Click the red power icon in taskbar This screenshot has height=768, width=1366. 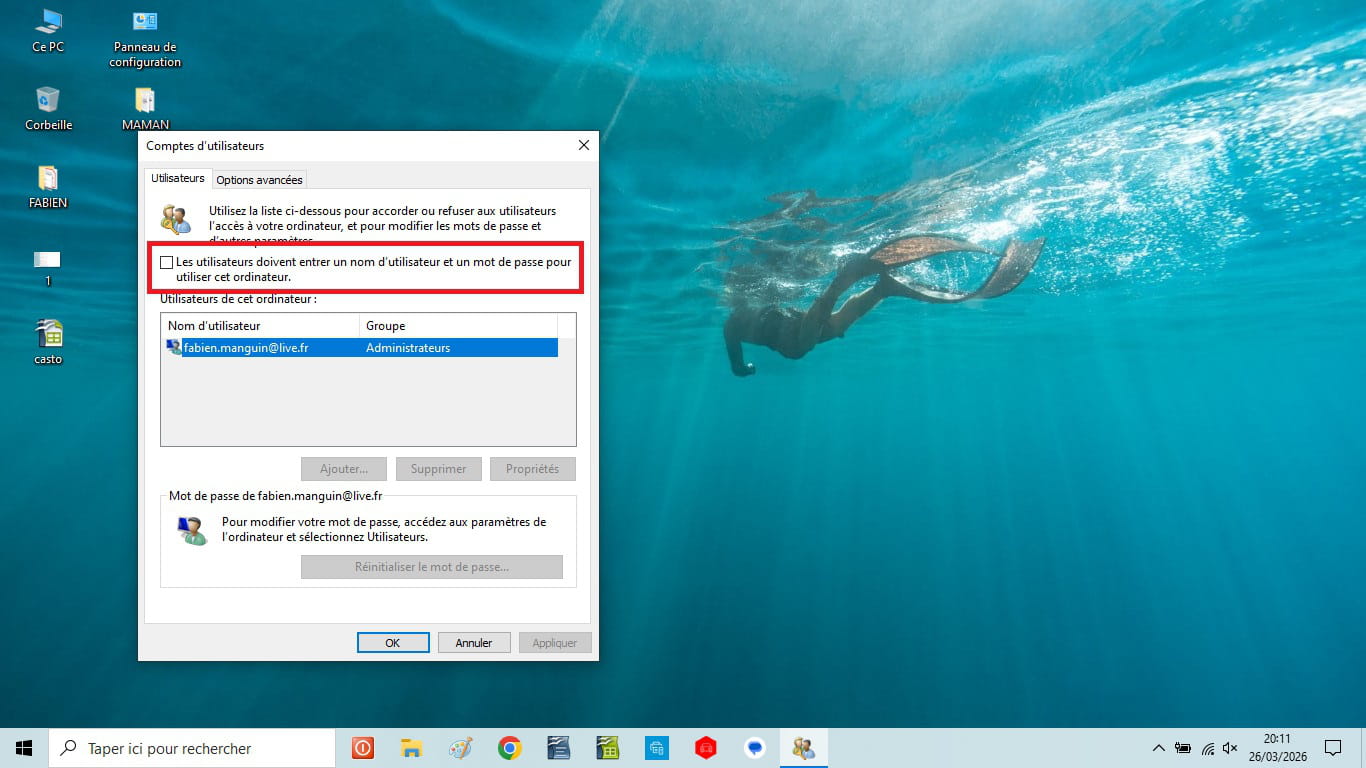pyautogui.click(x=362, y=748)
